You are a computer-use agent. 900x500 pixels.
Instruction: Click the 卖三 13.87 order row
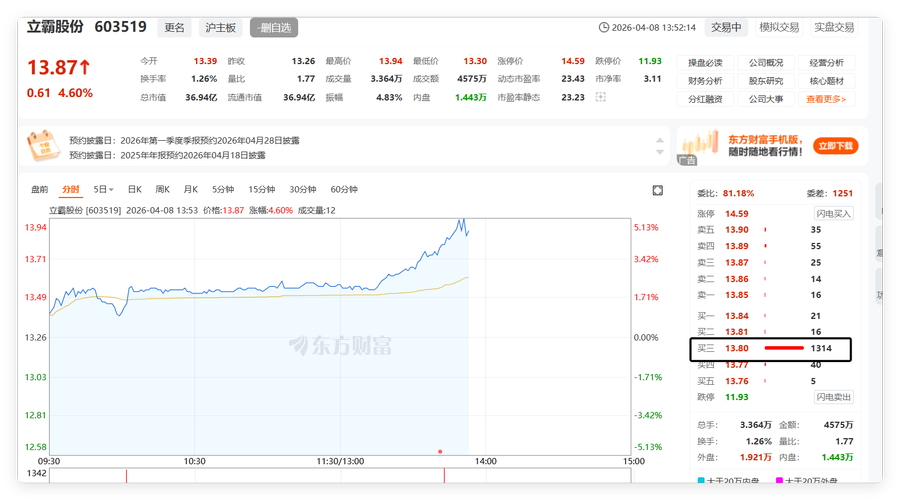click(773, 262)
